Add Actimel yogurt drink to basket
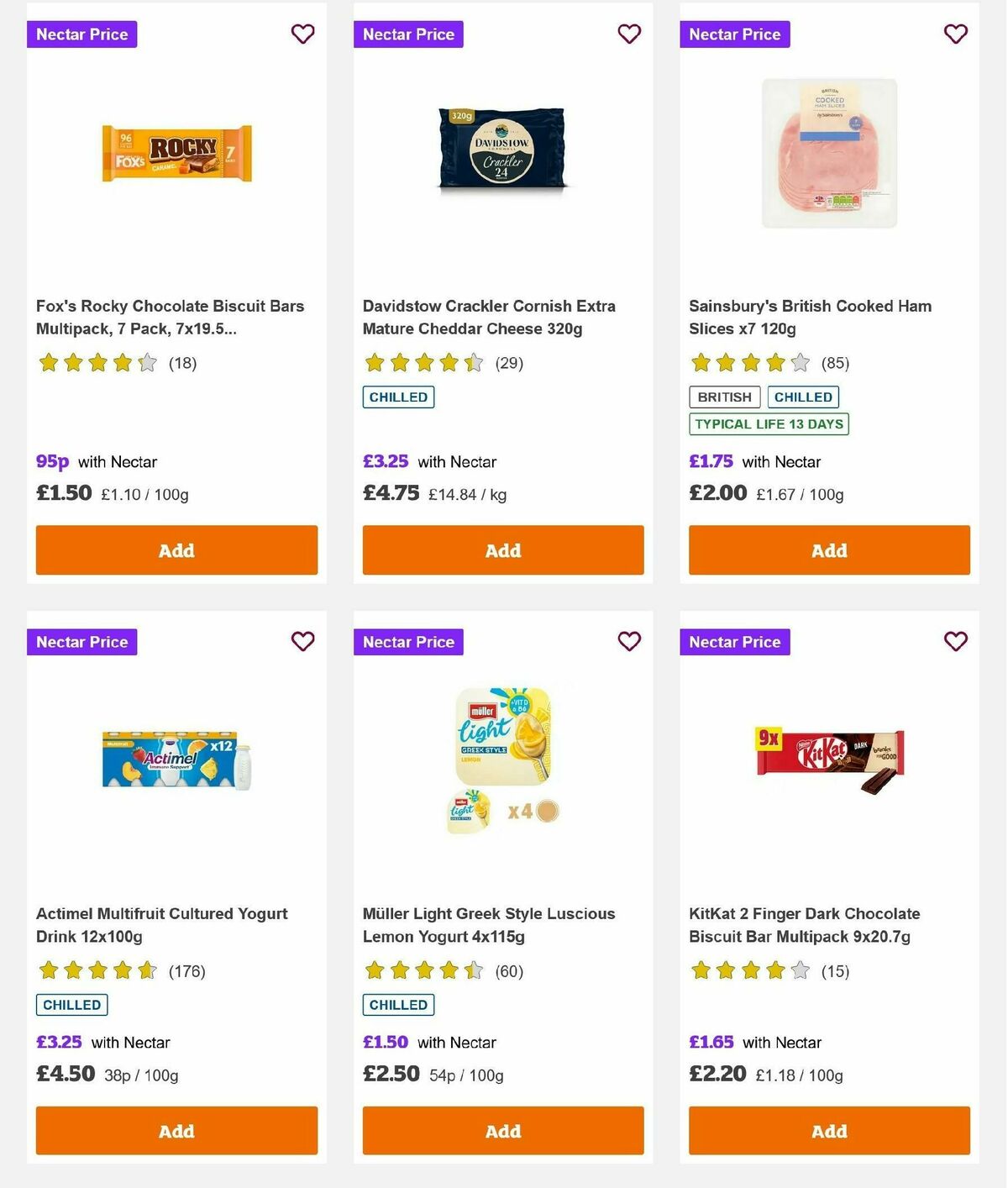Screen dimensions: 1008x1188 (x=176, y=1131)
